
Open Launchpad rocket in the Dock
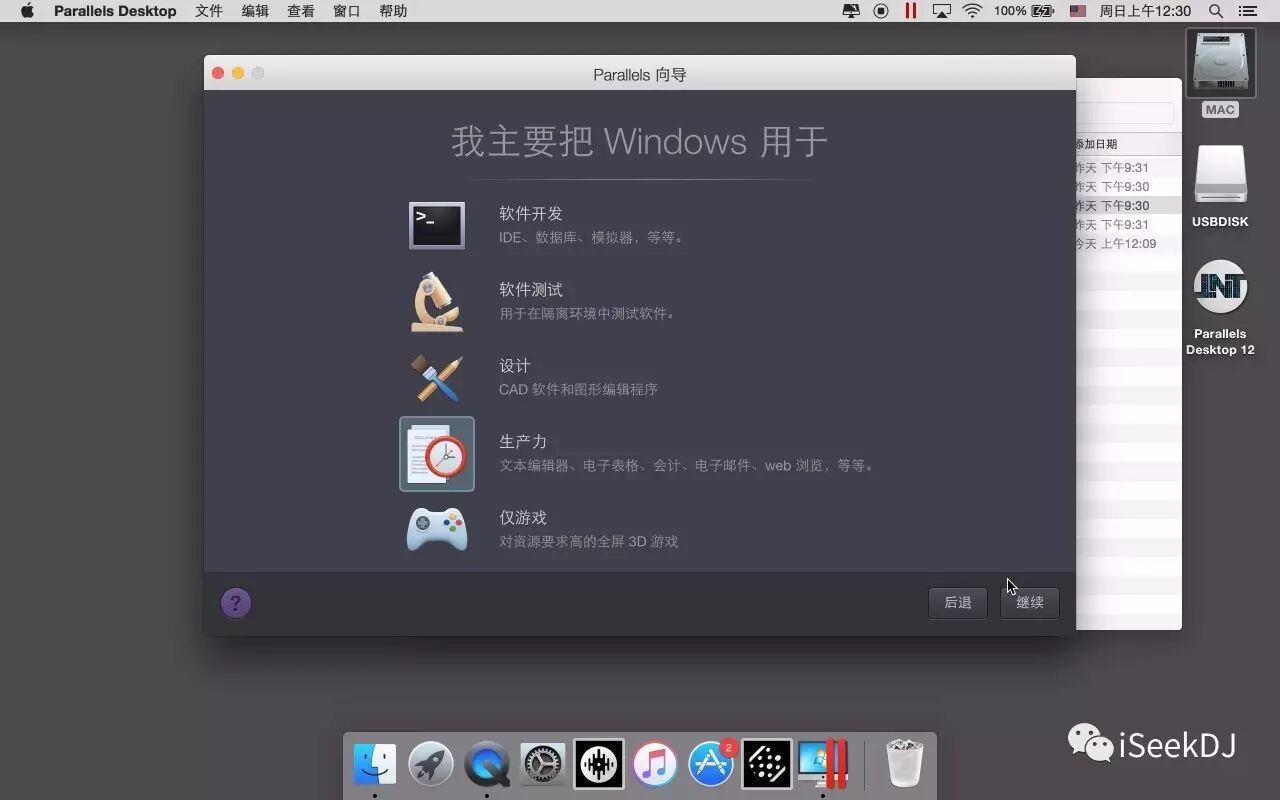[431, 765]
